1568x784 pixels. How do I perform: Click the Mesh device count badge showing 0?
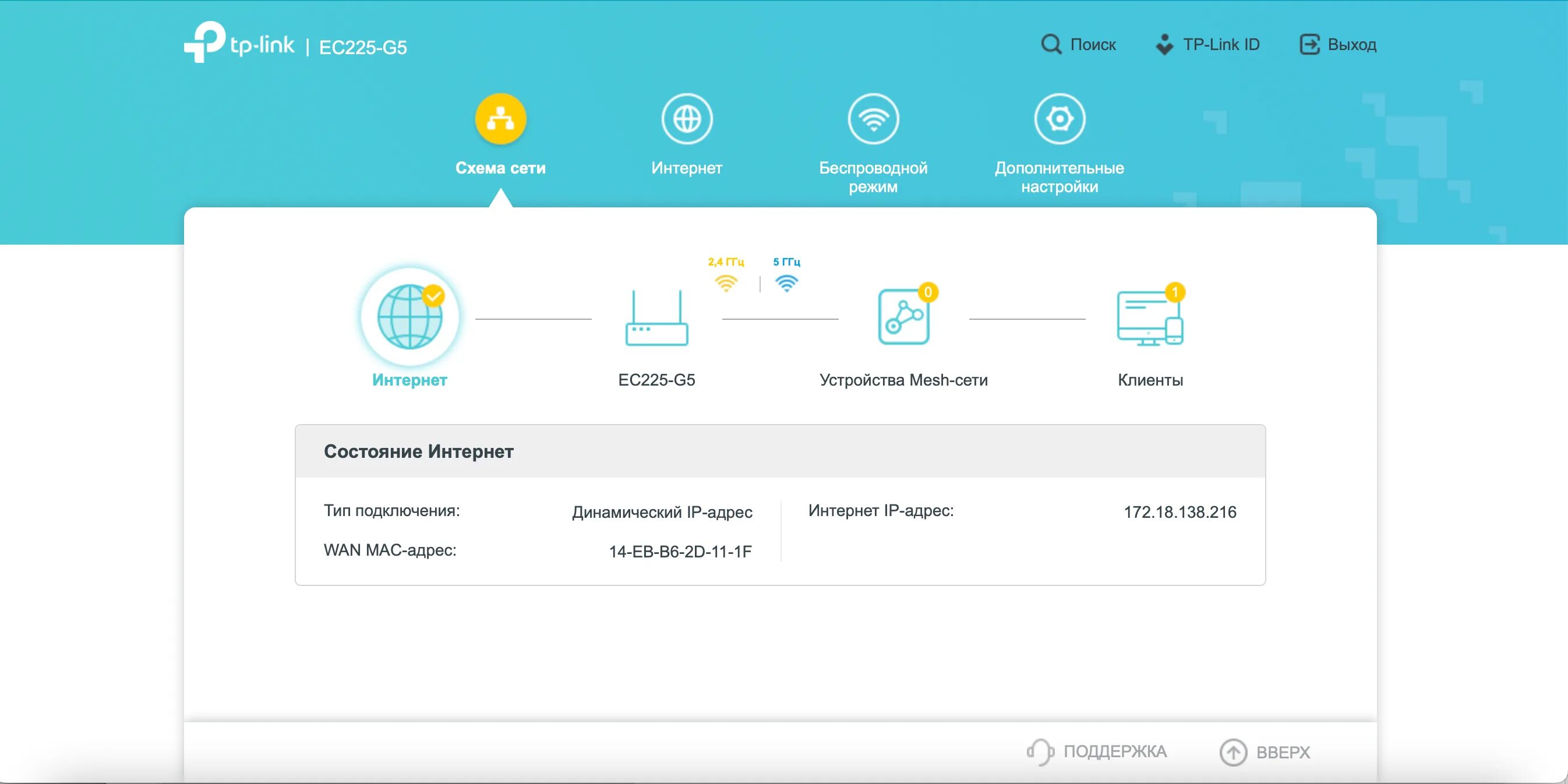(x=928, y=292)
